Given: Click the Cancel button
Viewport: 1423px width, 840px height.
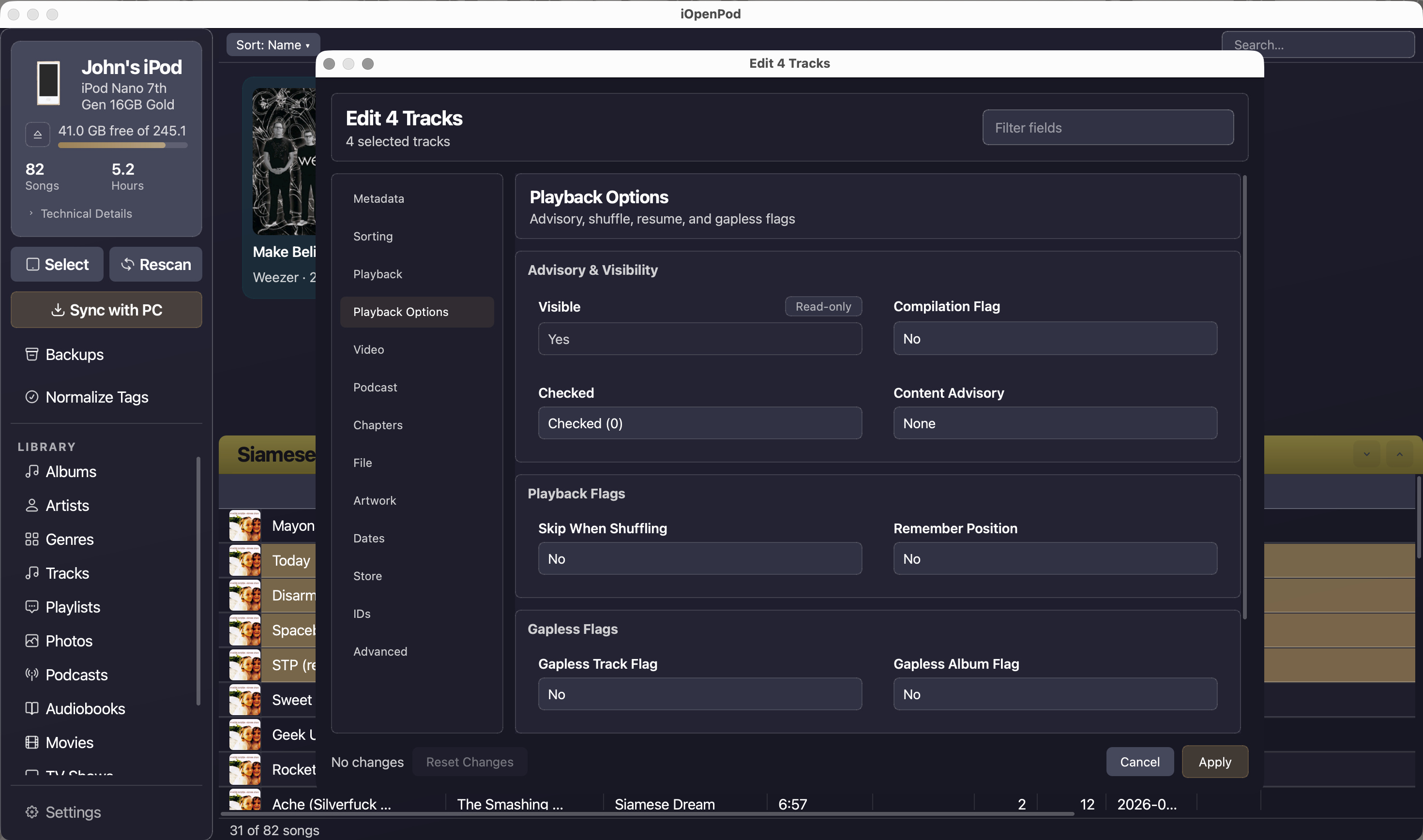Looking at the screenshot, I should coord(1139,762).
